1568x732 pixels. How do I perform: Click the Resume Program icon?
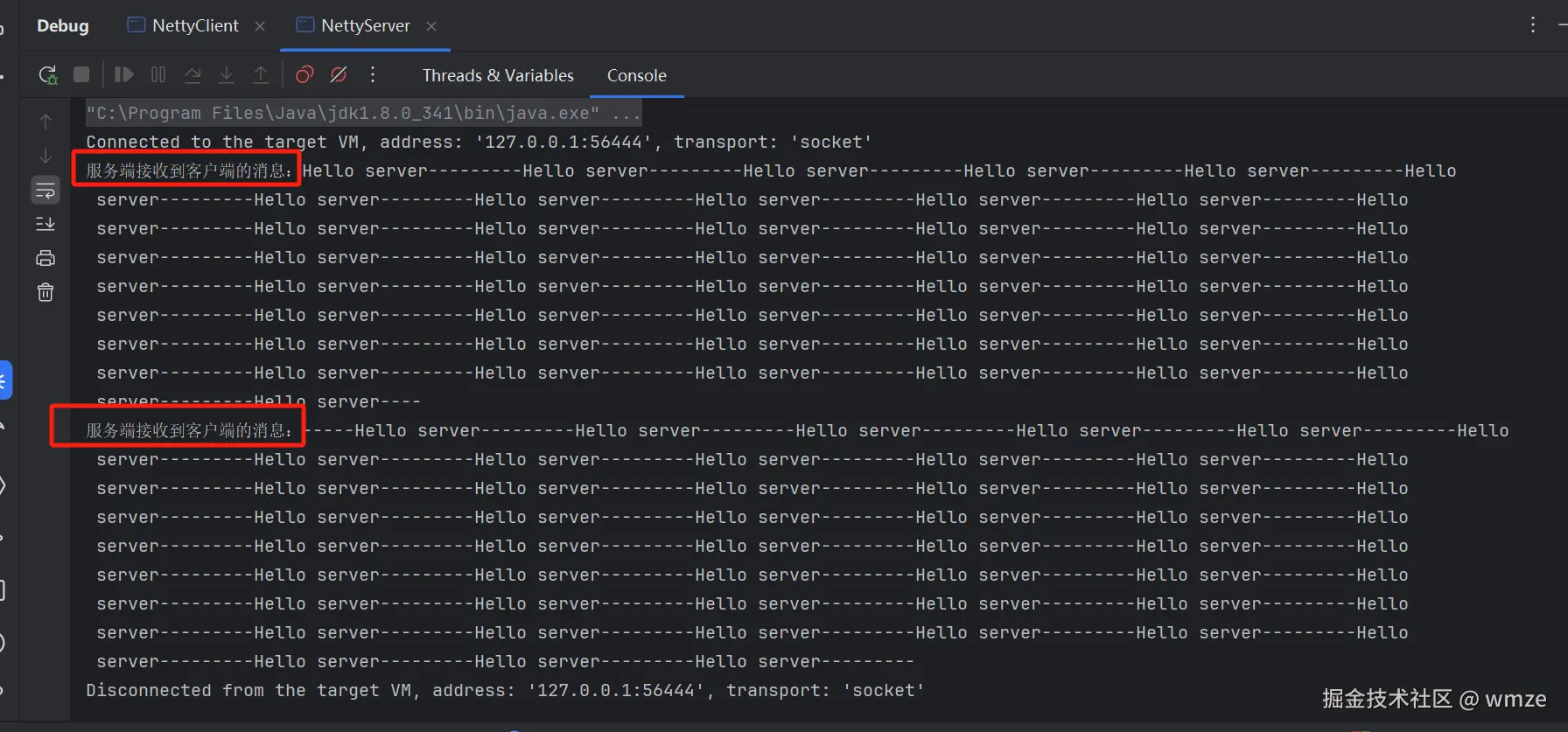click(x=124, y=75)
